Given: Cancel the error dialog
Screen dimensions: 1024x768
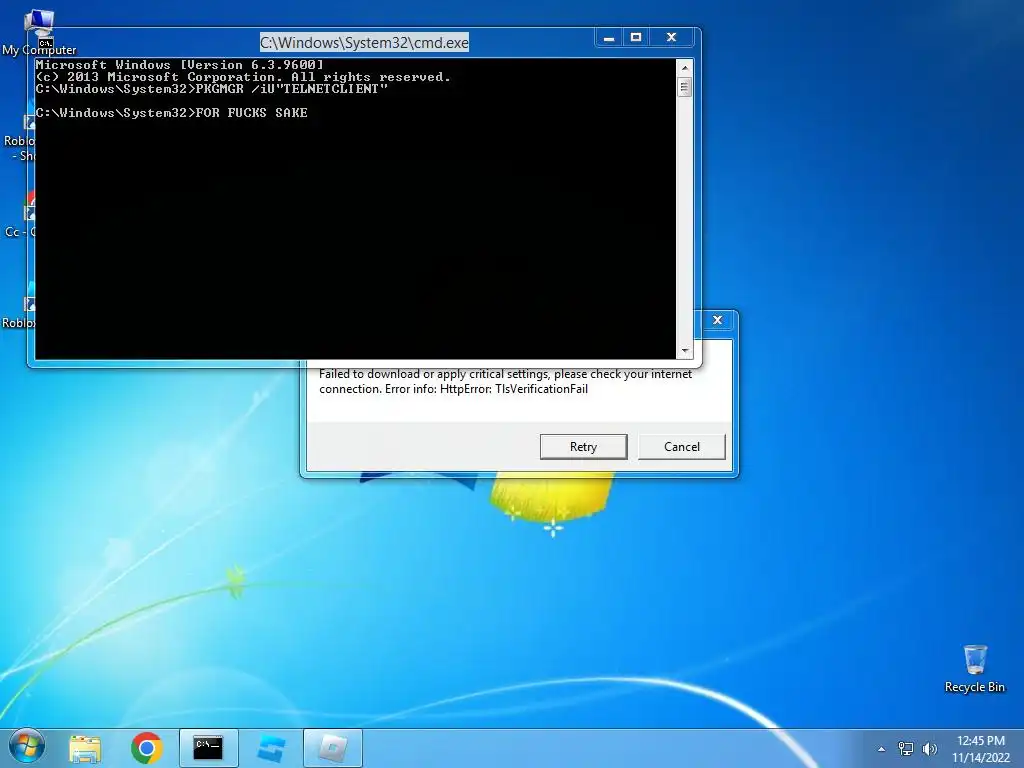Looking at the screenshot, I should point(681,447).
